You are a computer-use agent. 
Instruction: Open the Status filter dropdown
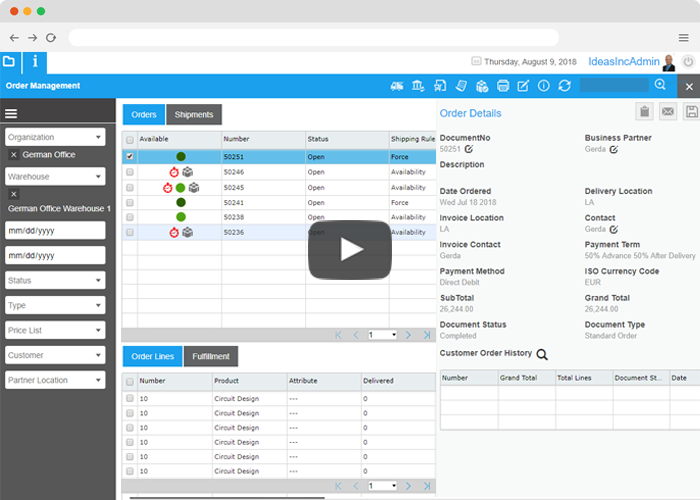pos(55,280)
